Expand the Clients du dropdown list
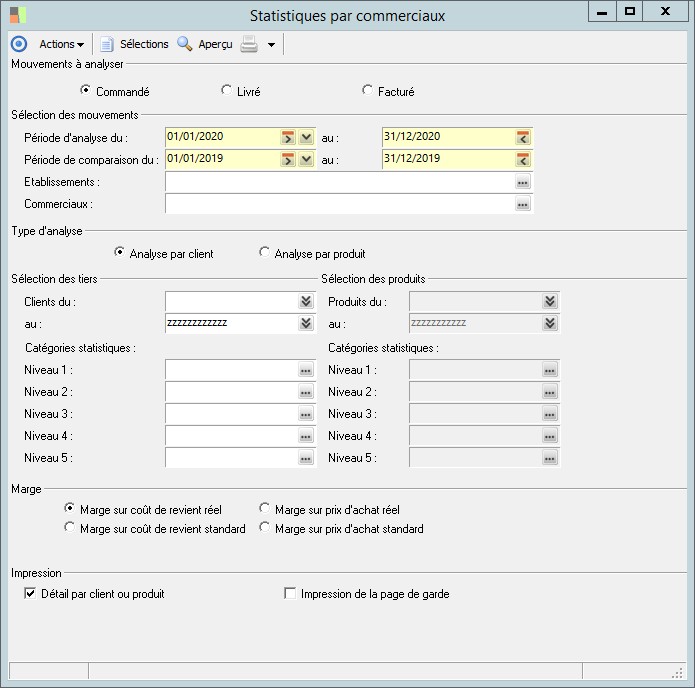Image resolution: width=695 pixels, height=688 pixels. pyautogui.click(x=305, y=301)
